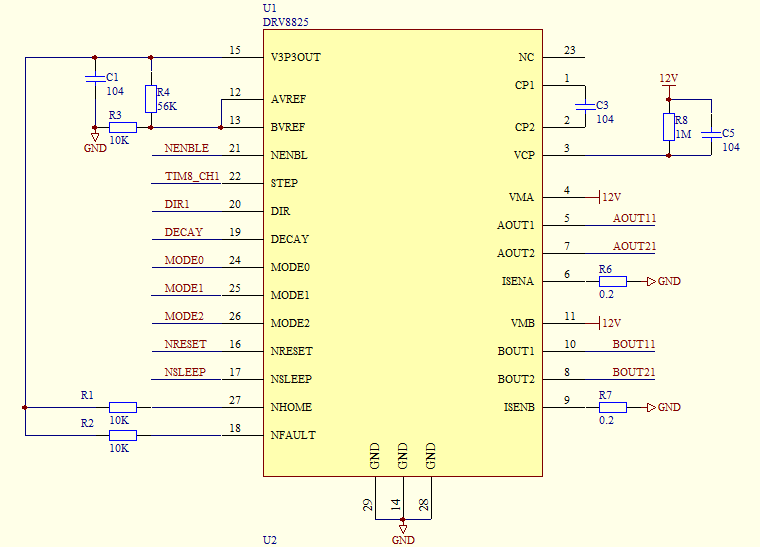
Task: Click the NHOME pin name
Action: click(291, 407)
